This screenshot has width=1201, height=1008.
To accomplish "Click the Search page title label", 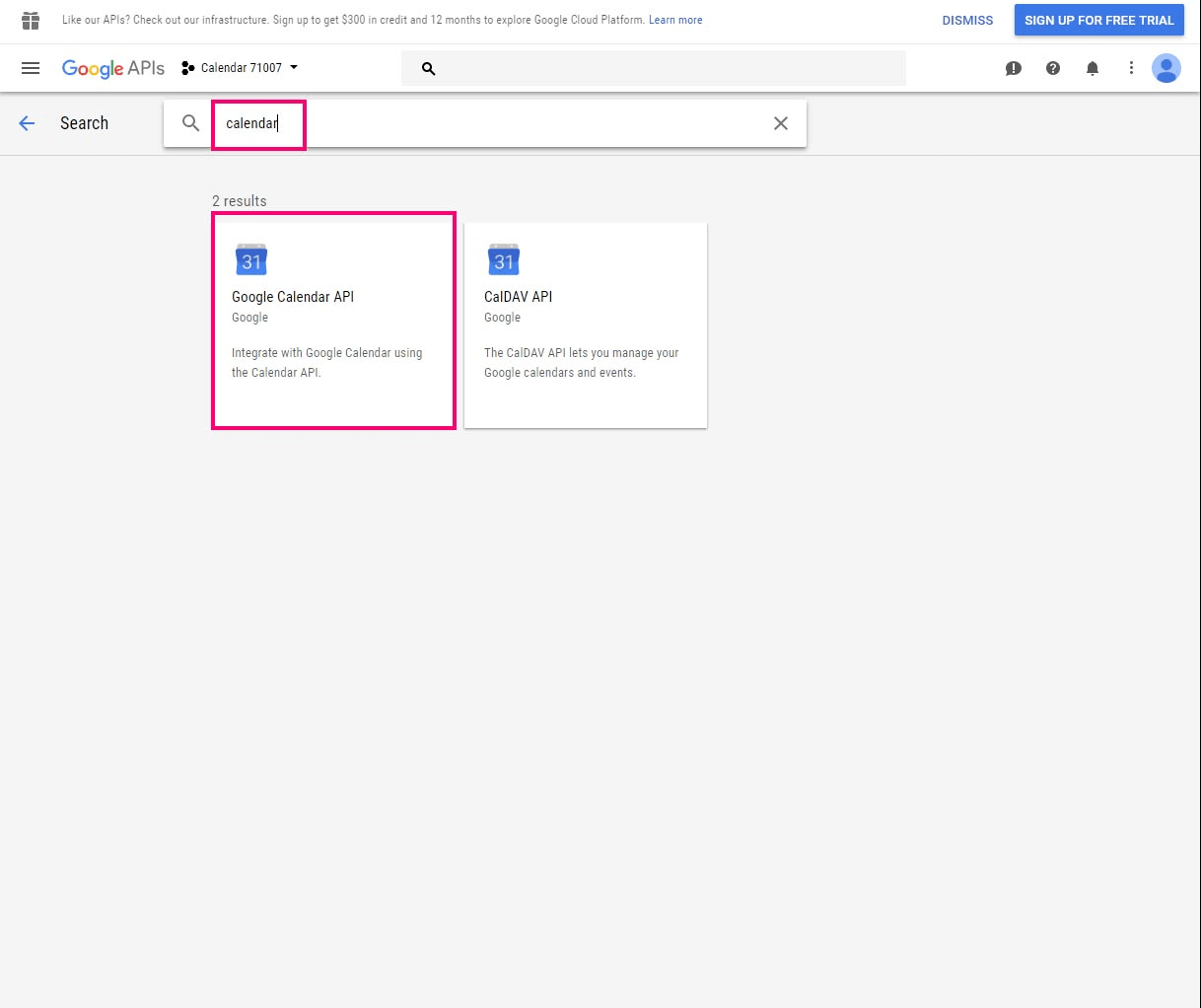I will (84, 122).
